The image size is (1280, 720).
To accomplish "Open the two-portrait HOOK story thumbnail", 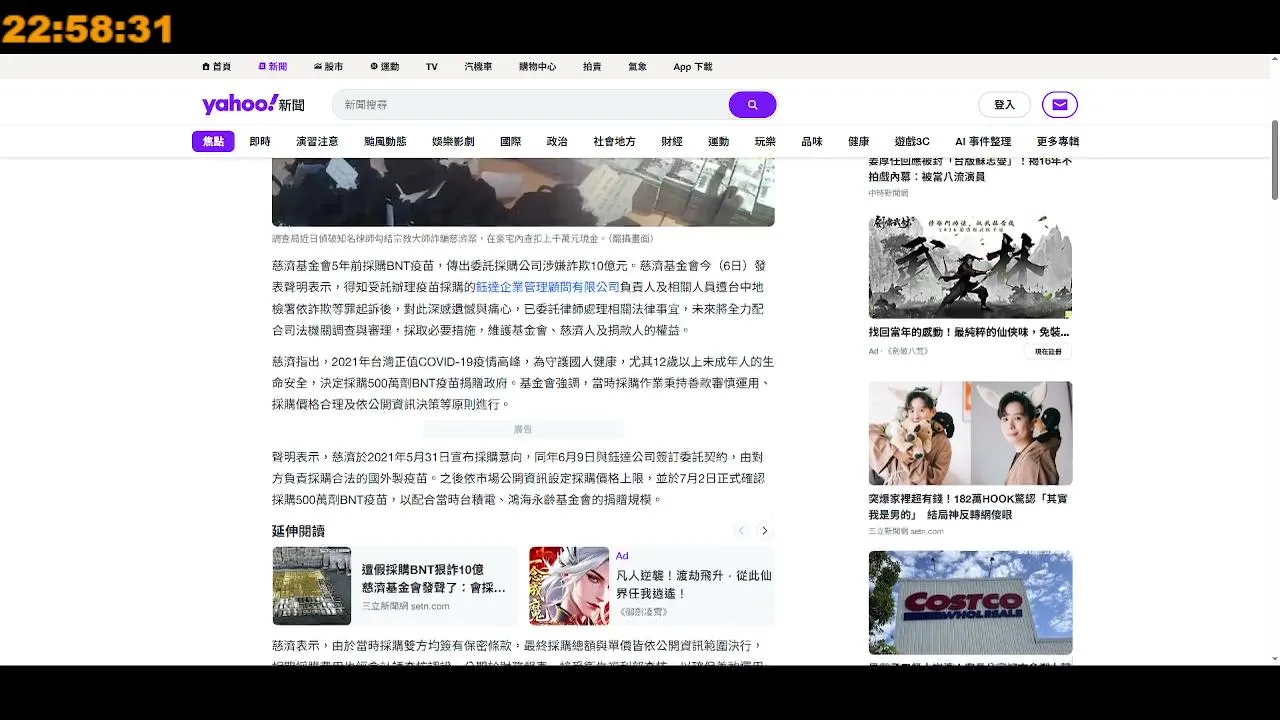I will point(970,433).
